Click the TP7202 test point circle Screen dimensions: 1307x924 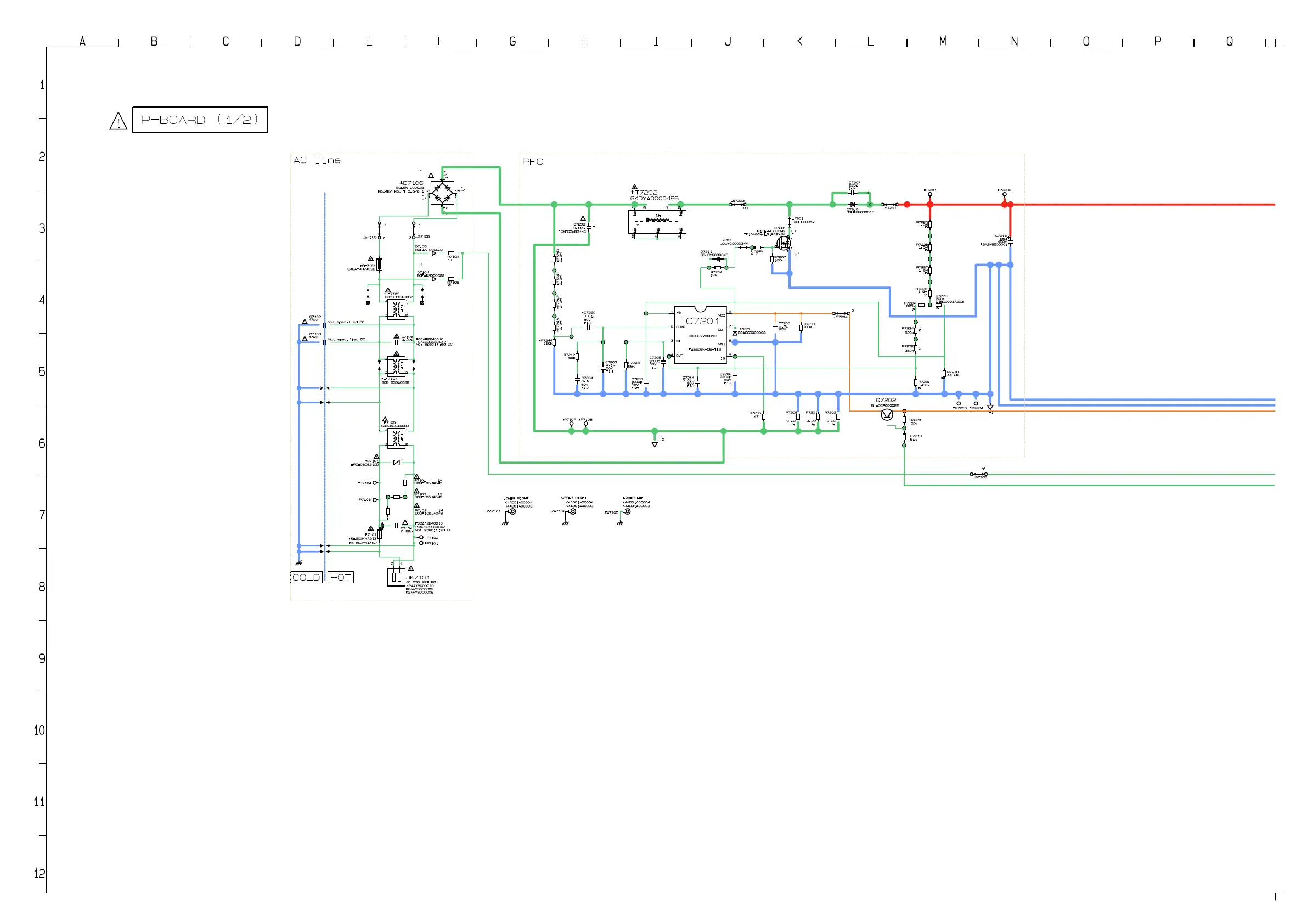click(x=1004, y=195)
